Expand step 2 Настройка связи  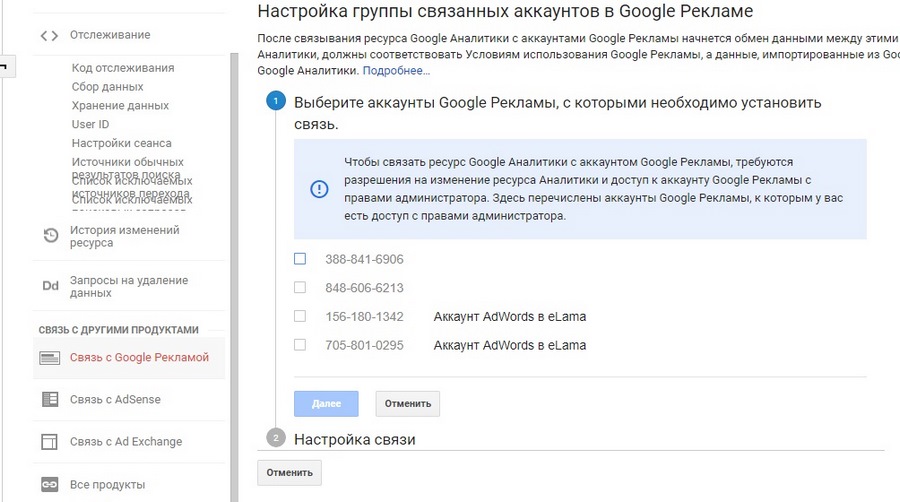pyautogui.click(x=355, y=439)
